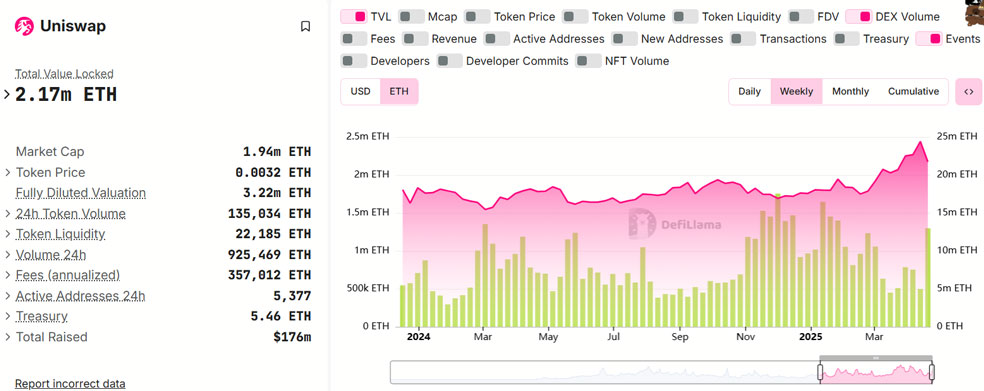This screenshot has width=984, height=391.
Task: Expand the Total Value Locked breakdown chevron
Action: point(7,95)
